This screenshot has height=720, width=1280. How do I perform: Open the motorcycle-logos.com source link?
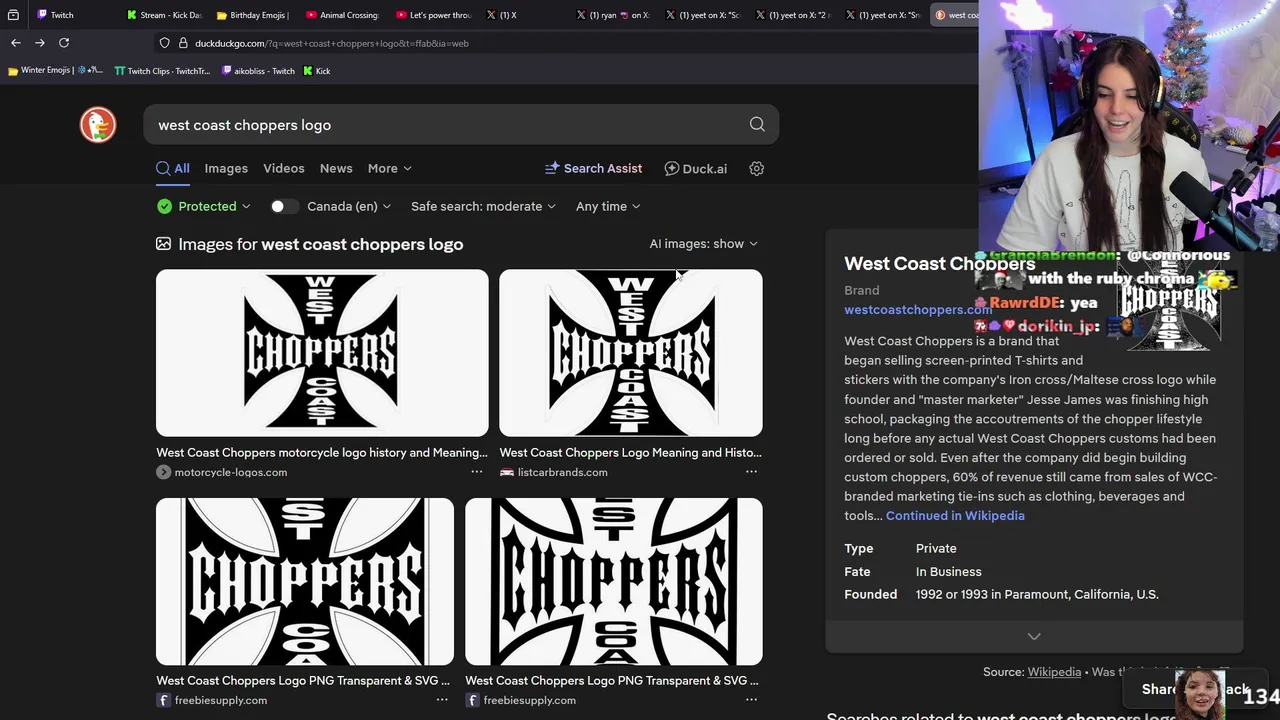coord(231,472)
